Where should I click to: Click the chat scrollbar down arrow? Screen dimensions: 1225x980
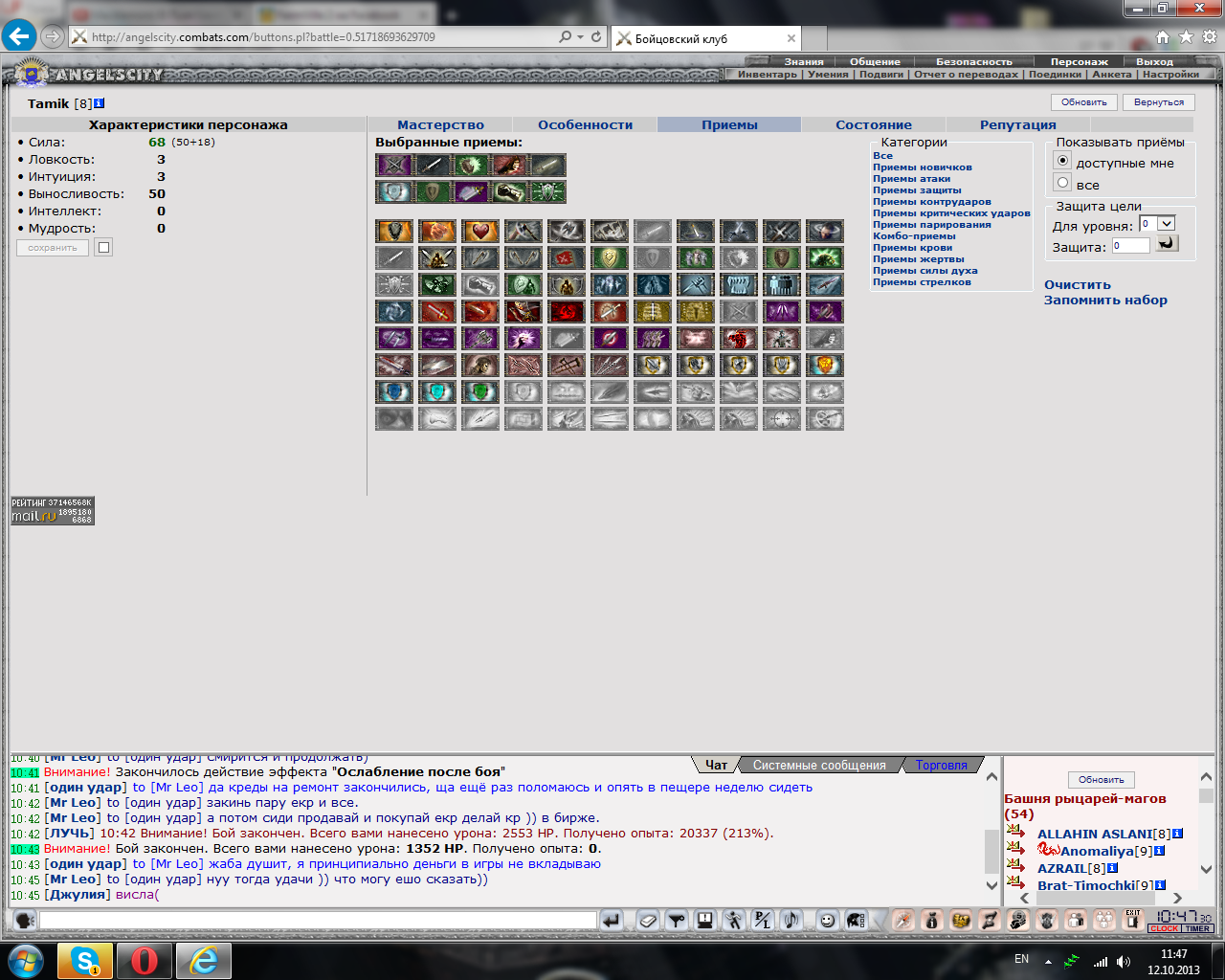point(991,885)
